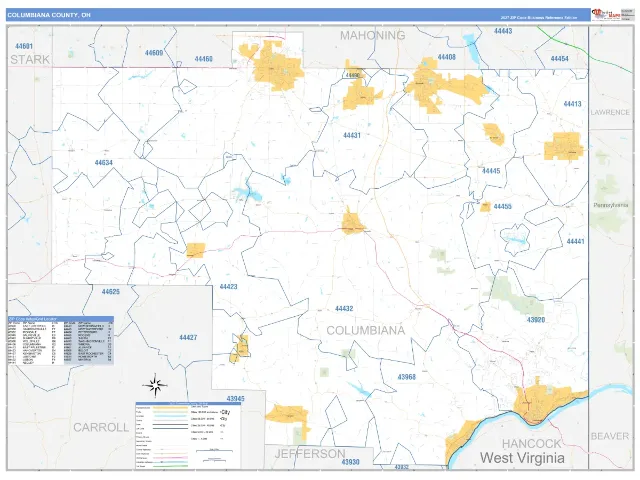The image size is (640, 480).
Task: Click the "COLUMBIANA COUNTY, OH" title text
Action: 49,15
